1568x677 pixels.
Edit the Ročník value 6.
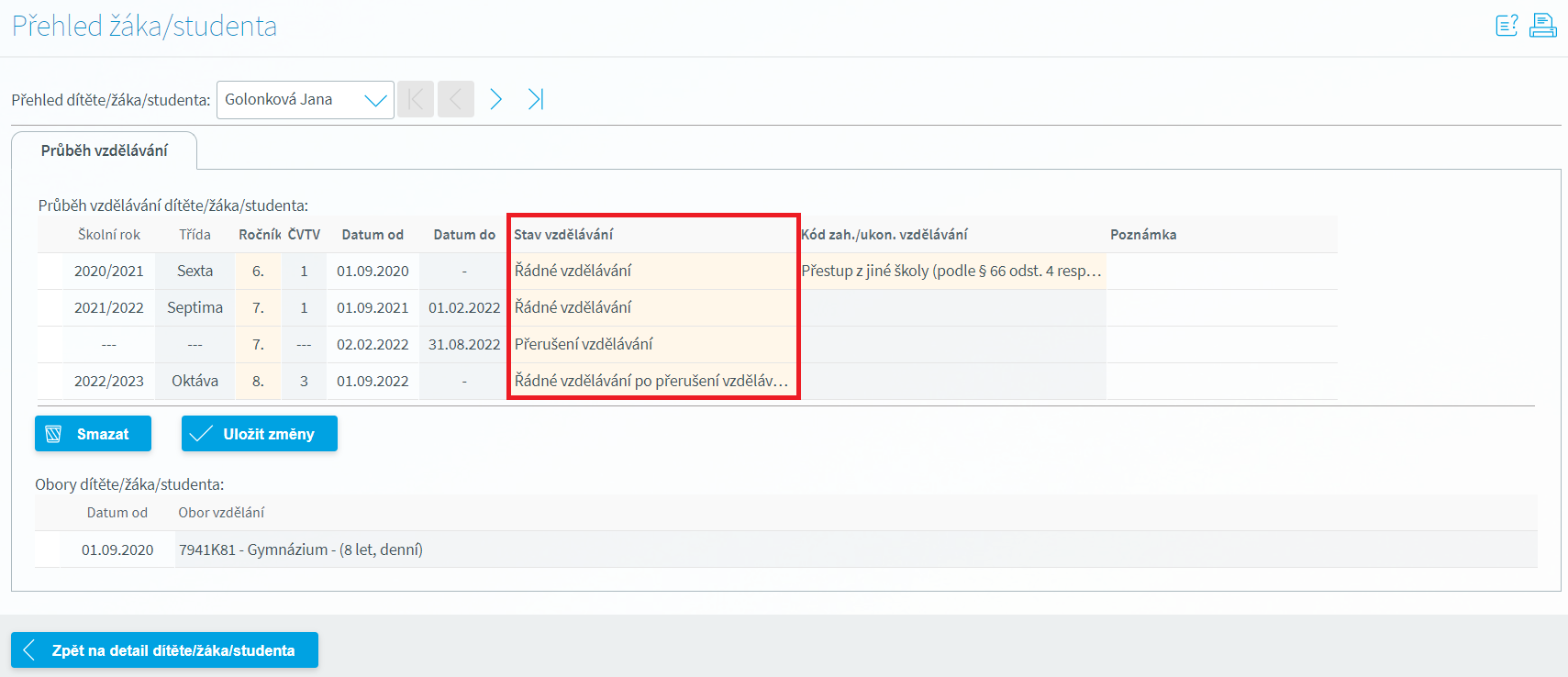258,272
